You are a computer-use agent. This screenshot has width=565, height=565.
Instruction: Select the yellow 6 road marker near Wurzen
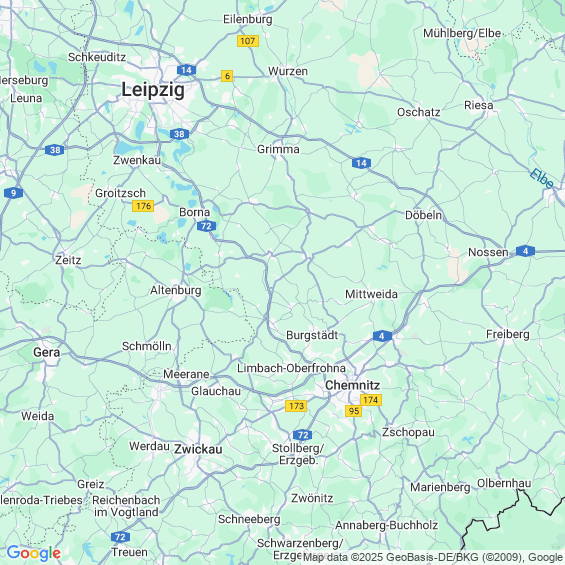click(227, 76)
